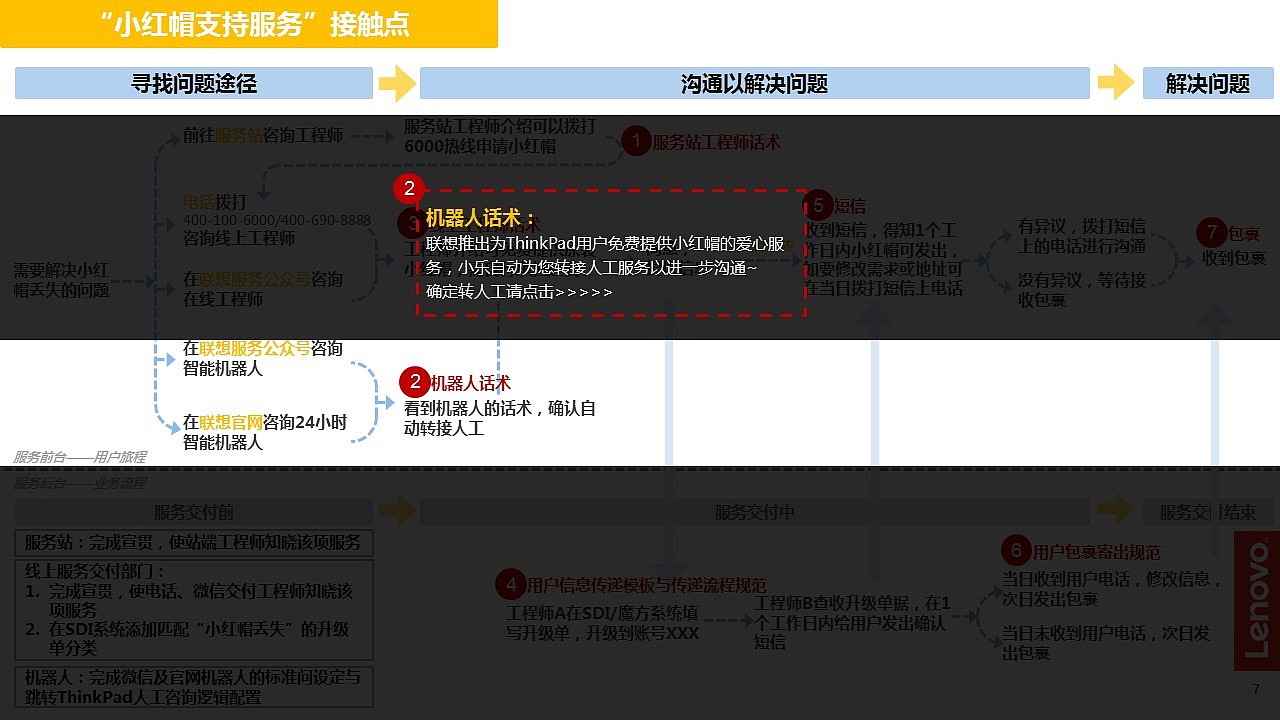Image resolution: width=1280 pixels, height=720 pixels.
Task: Select the red label 服务站工程师话术
Action: [x=716, y=142]
